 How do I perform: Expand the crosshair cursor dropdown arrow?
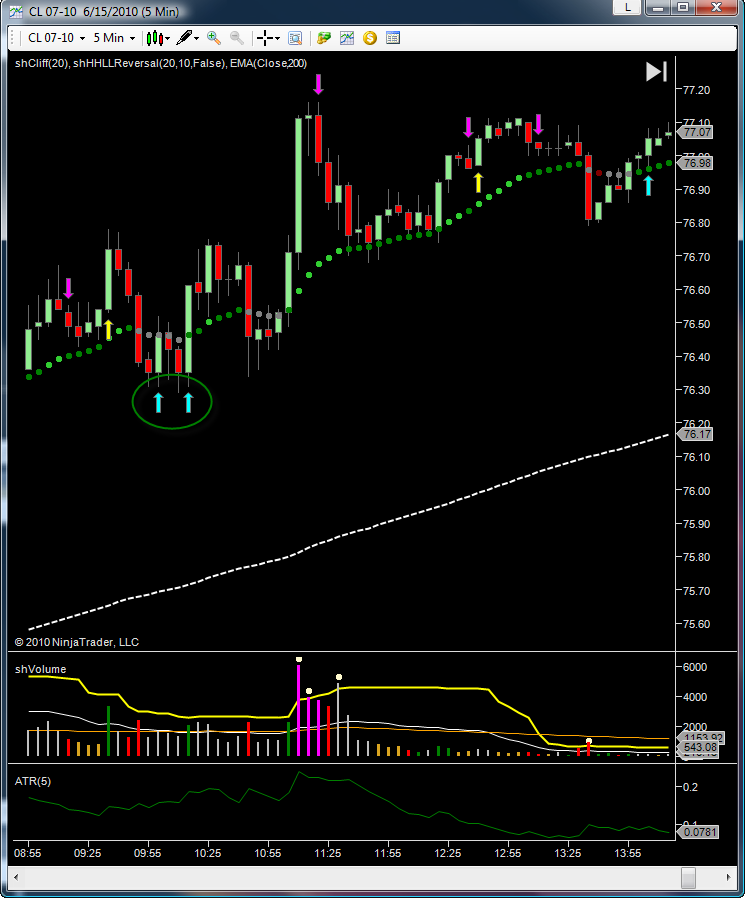[x=277, y=38]
